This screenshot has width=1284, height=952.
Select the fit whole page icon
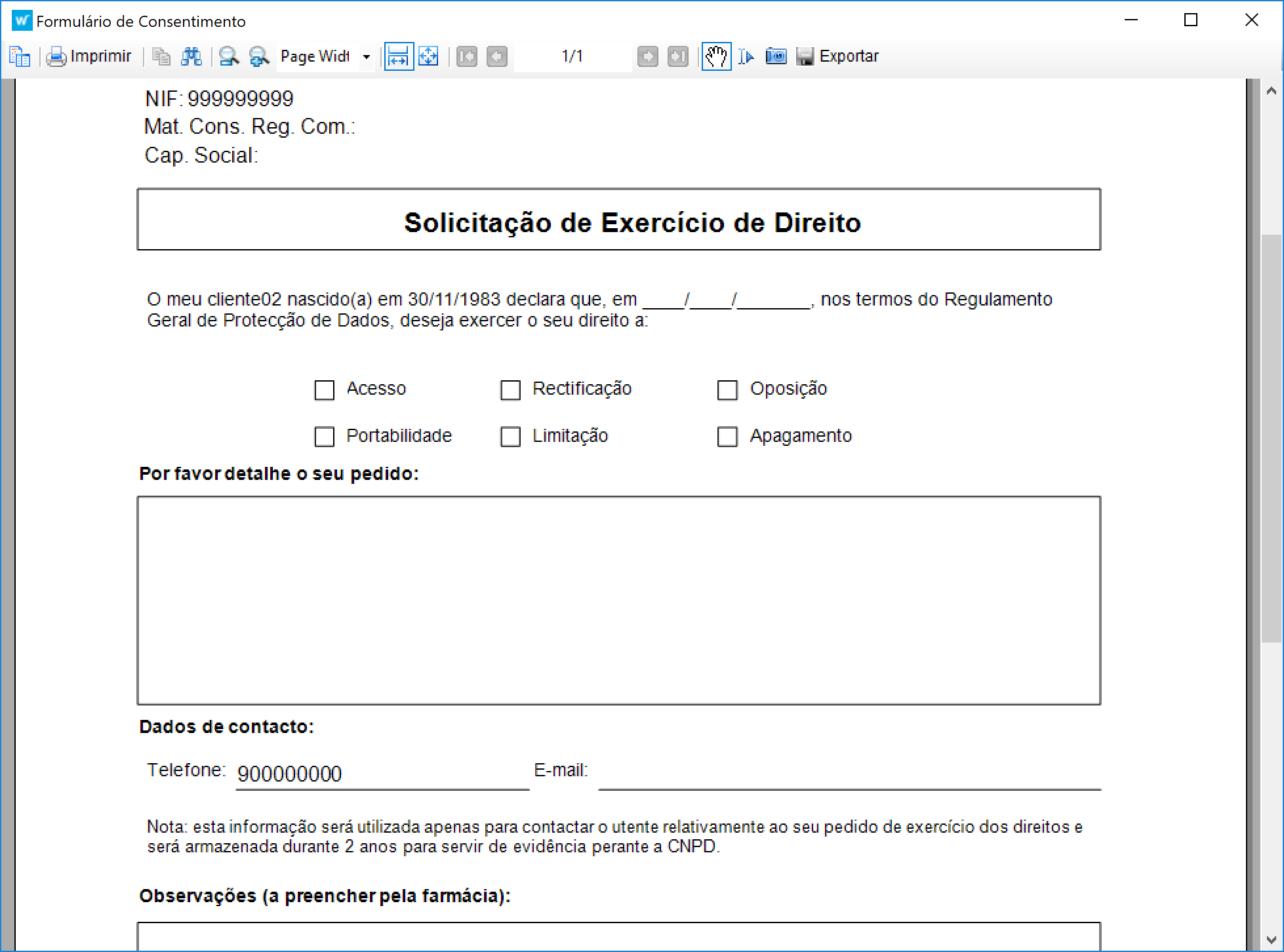pos(428,56)
